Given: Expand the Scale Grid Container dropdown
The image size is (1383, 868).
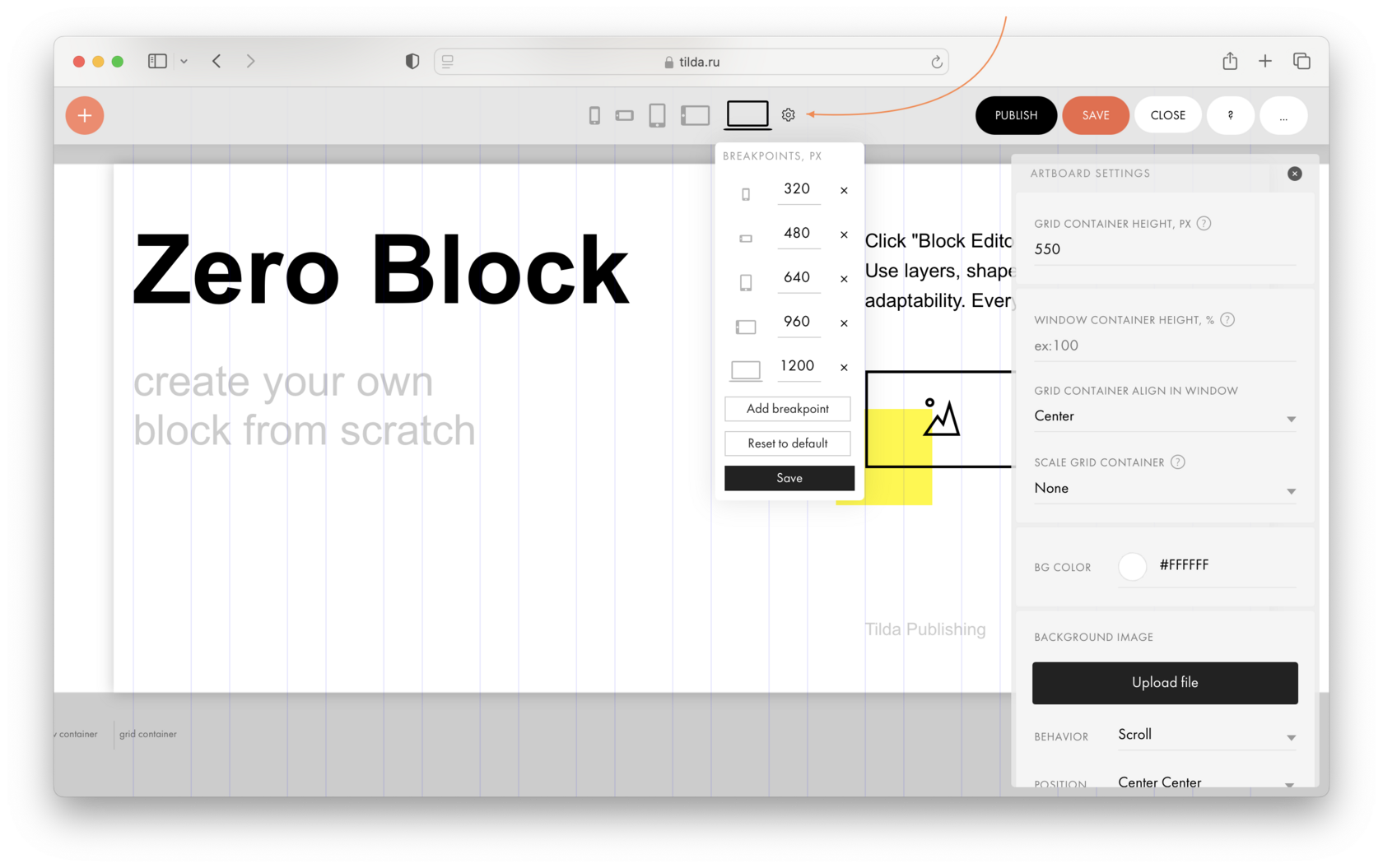Looking at the screenshot, I should click(x=1163, y=489).
